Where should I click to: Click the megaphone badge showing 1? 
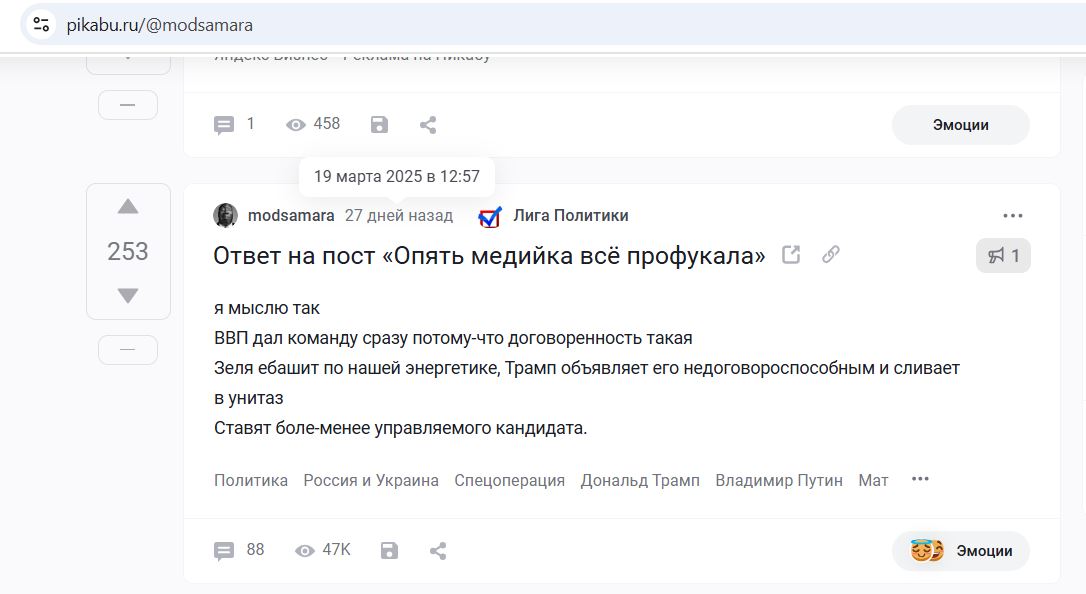[1003, 255]
